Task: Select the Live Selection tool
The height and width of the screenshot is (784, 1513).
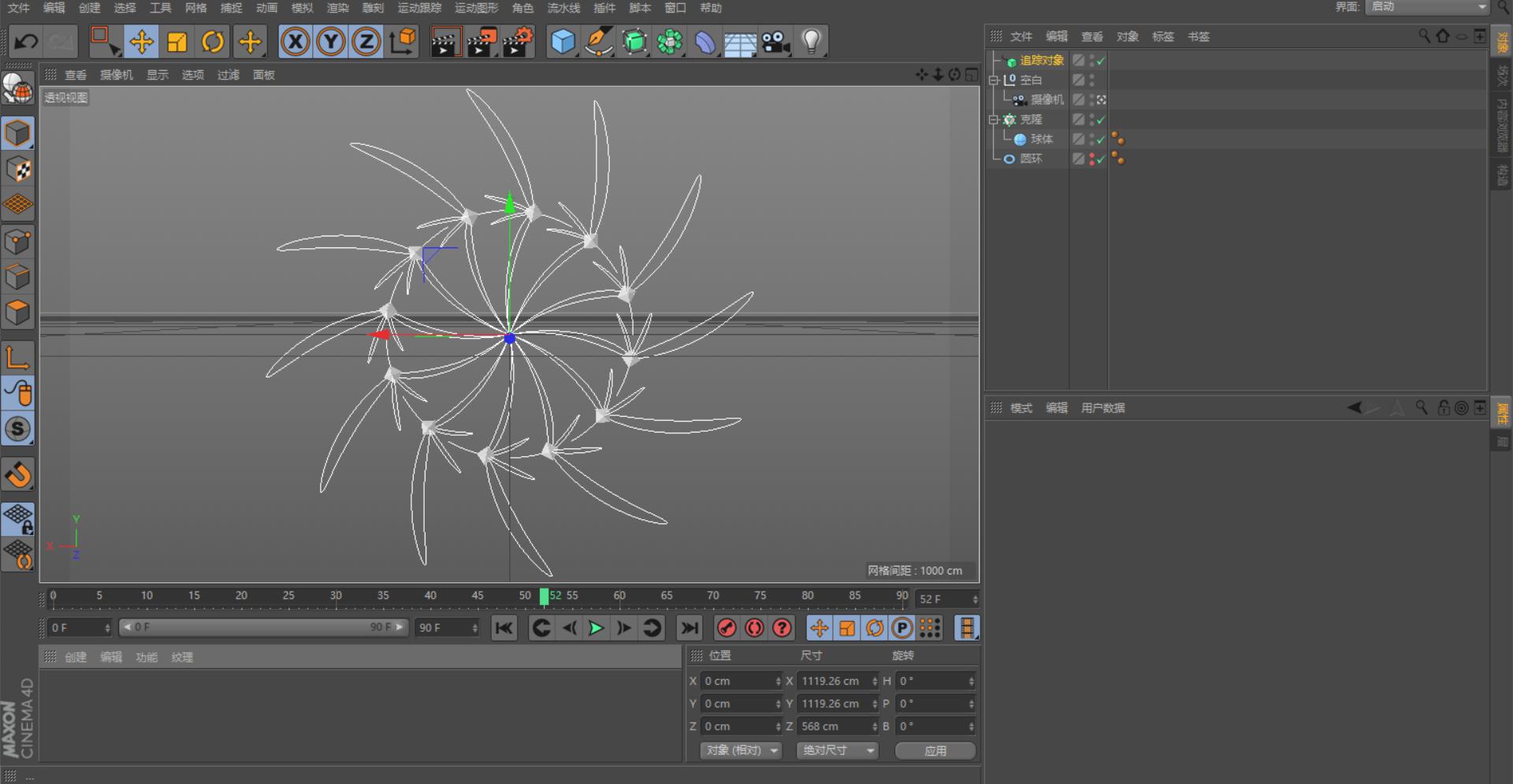Action: tap(103, 41)
